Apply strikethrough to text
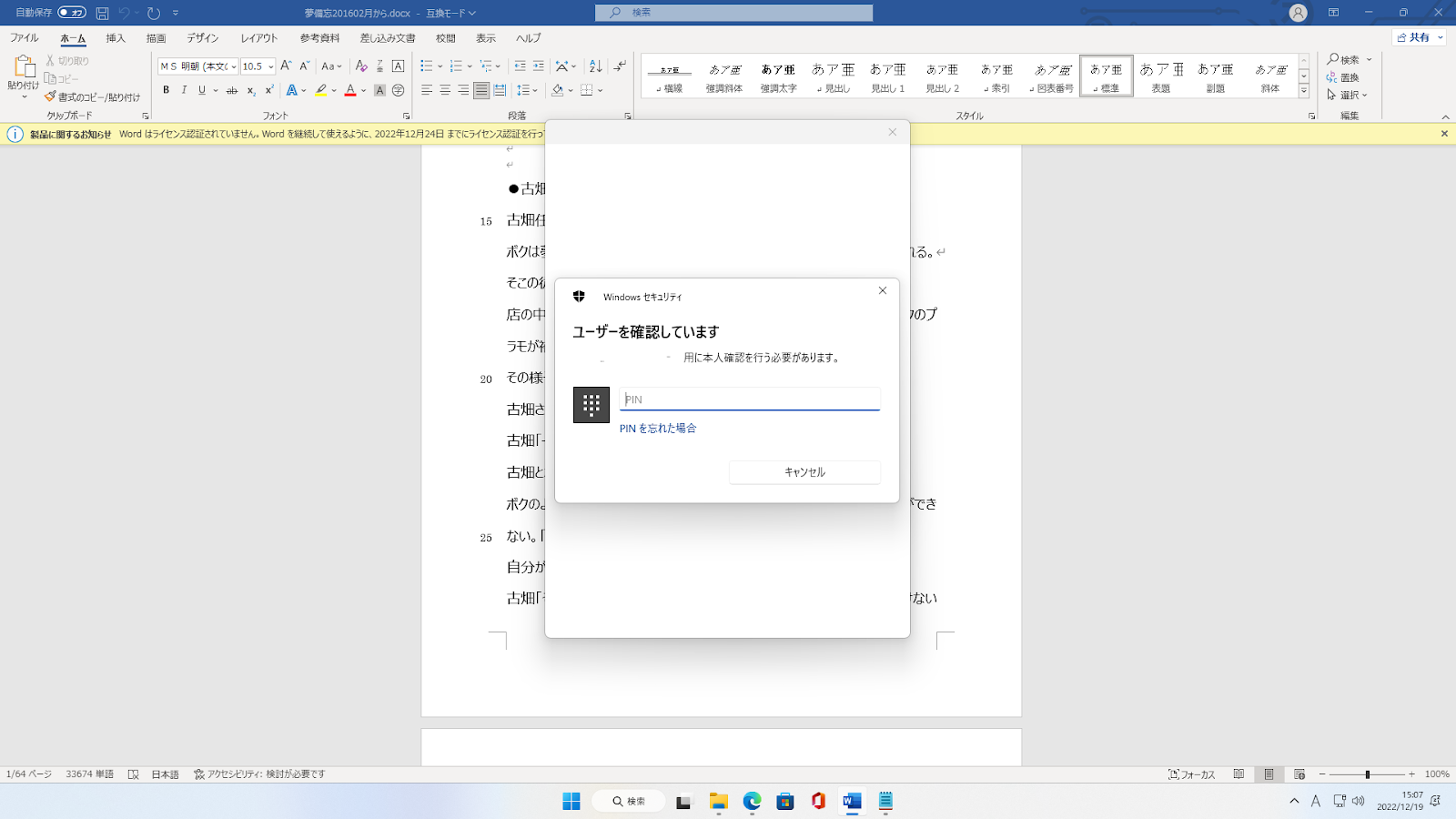 point(232,90)
